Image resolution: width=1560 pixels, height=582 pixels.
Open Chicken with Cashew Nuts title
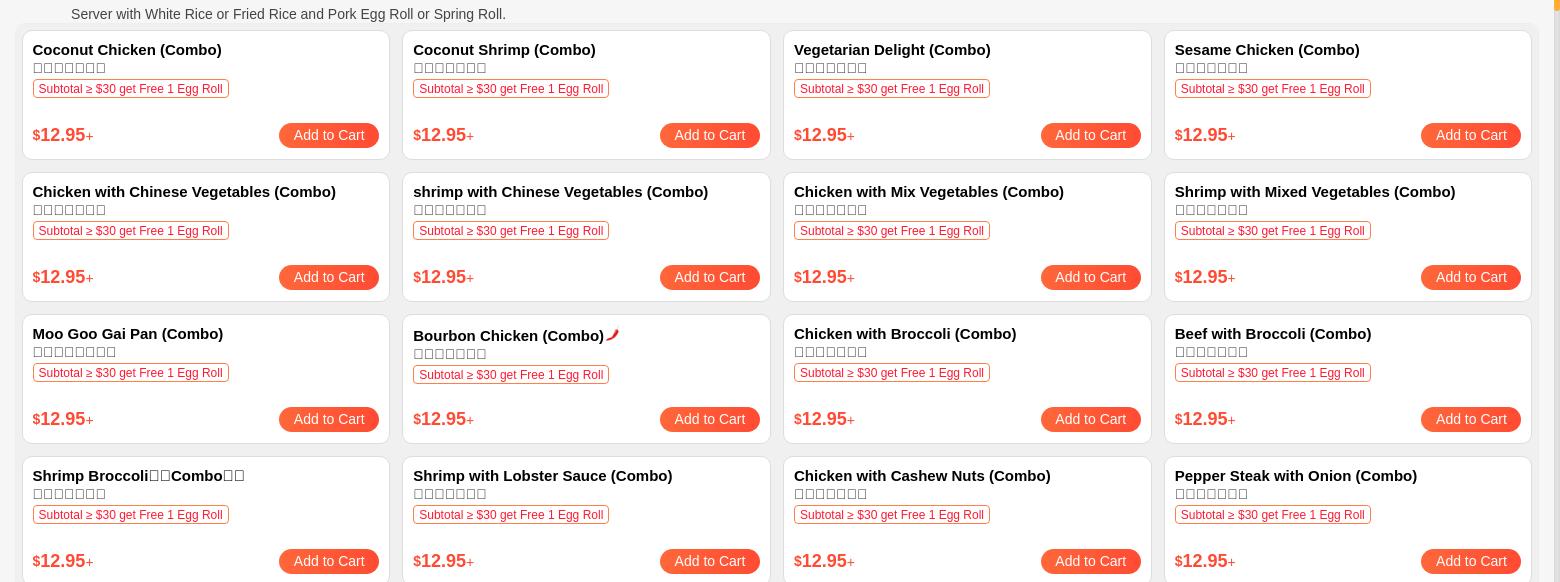click(x=922, y=475)
